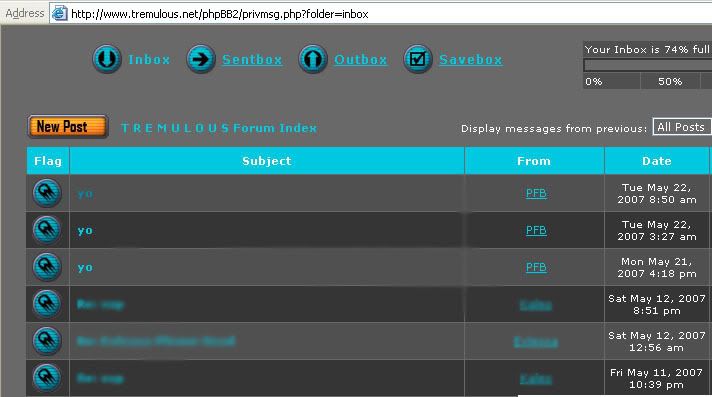
Task: Click the Savebox checkmark icon
Action: (418, 59)
